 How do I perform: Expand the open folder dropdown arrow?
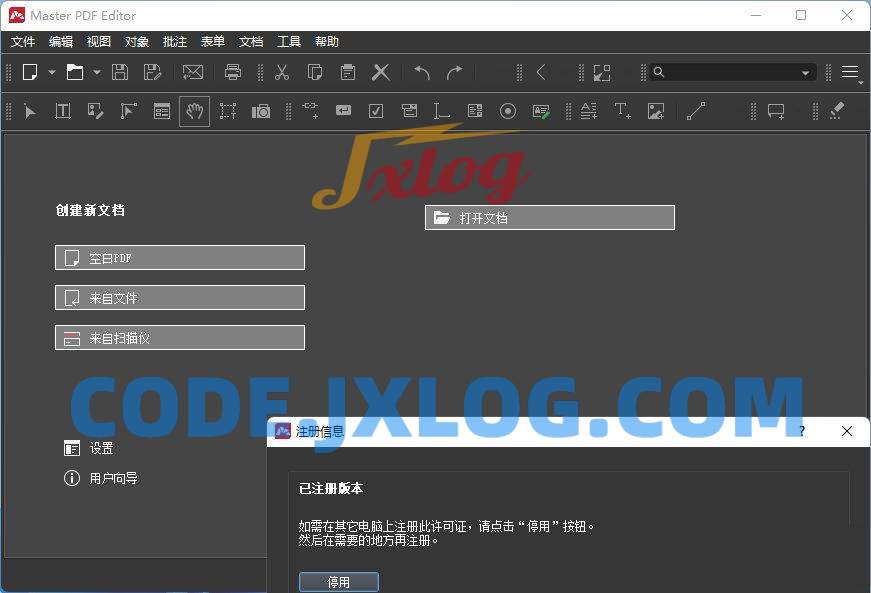[97, 72]
